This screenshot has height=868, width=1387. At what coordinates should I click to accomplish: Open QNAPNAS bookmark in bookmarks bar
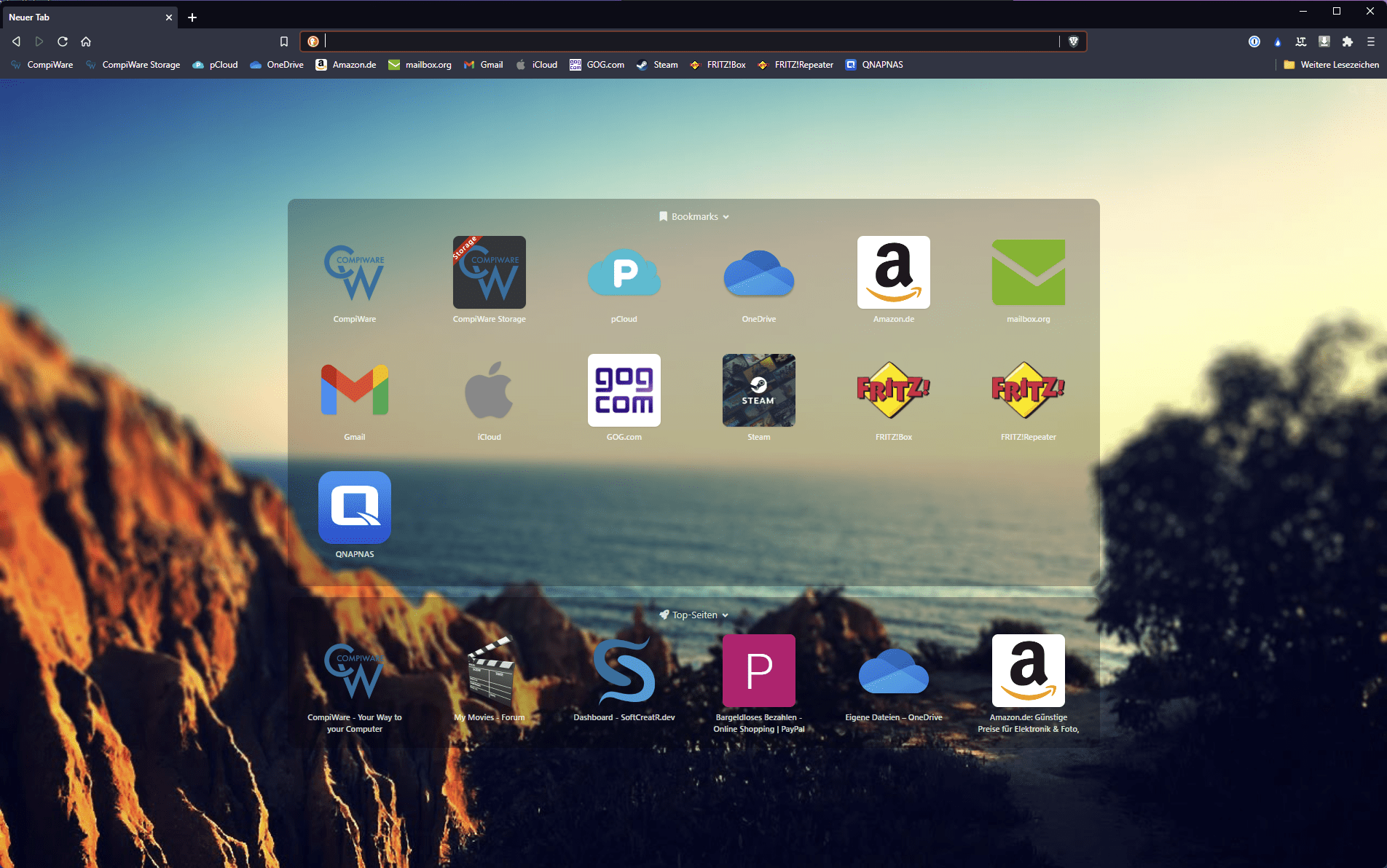pos(874,65)
